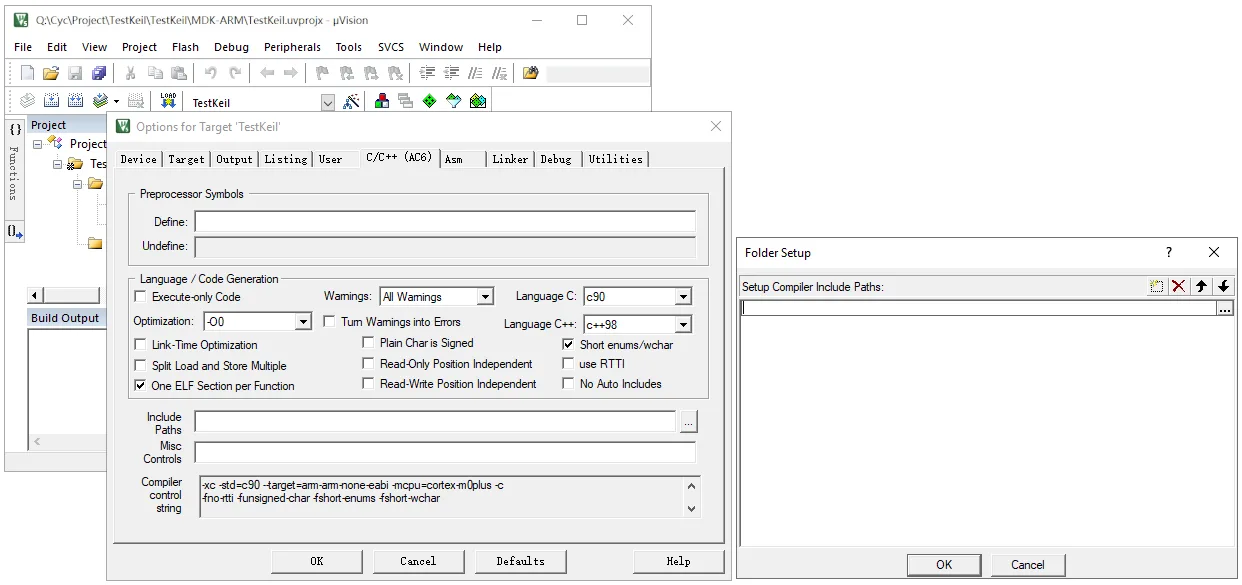Click the Redo arrow icon
1242x585 pixels.
click(x=235, y=73)
